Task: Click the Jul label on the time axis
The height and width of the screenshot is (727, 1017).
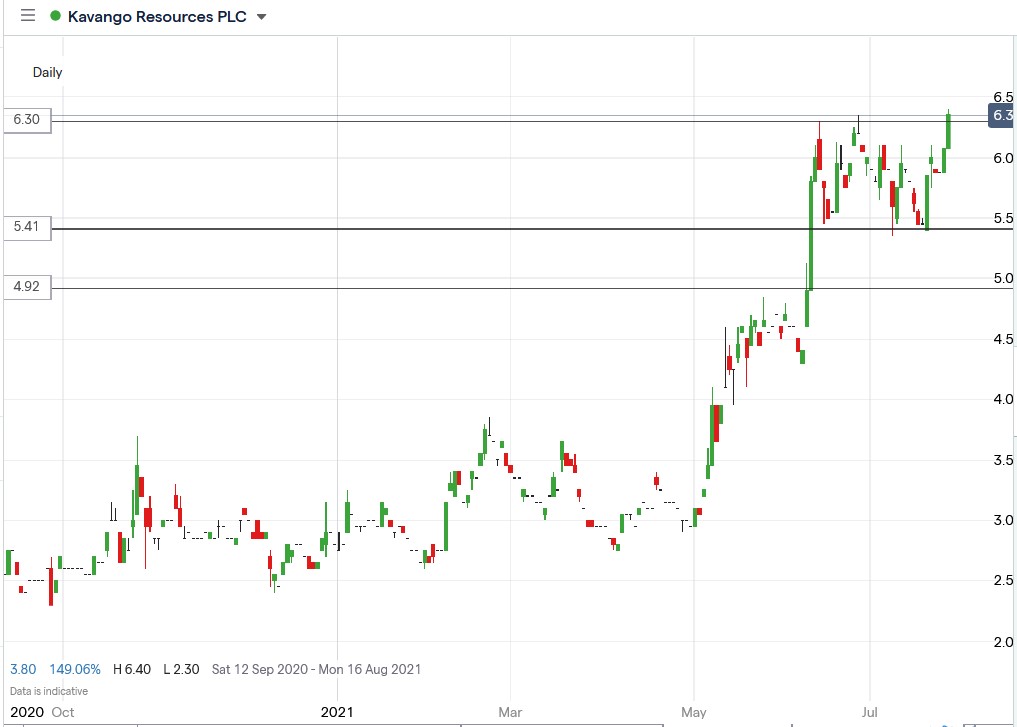Action: (x=868, y=712)
